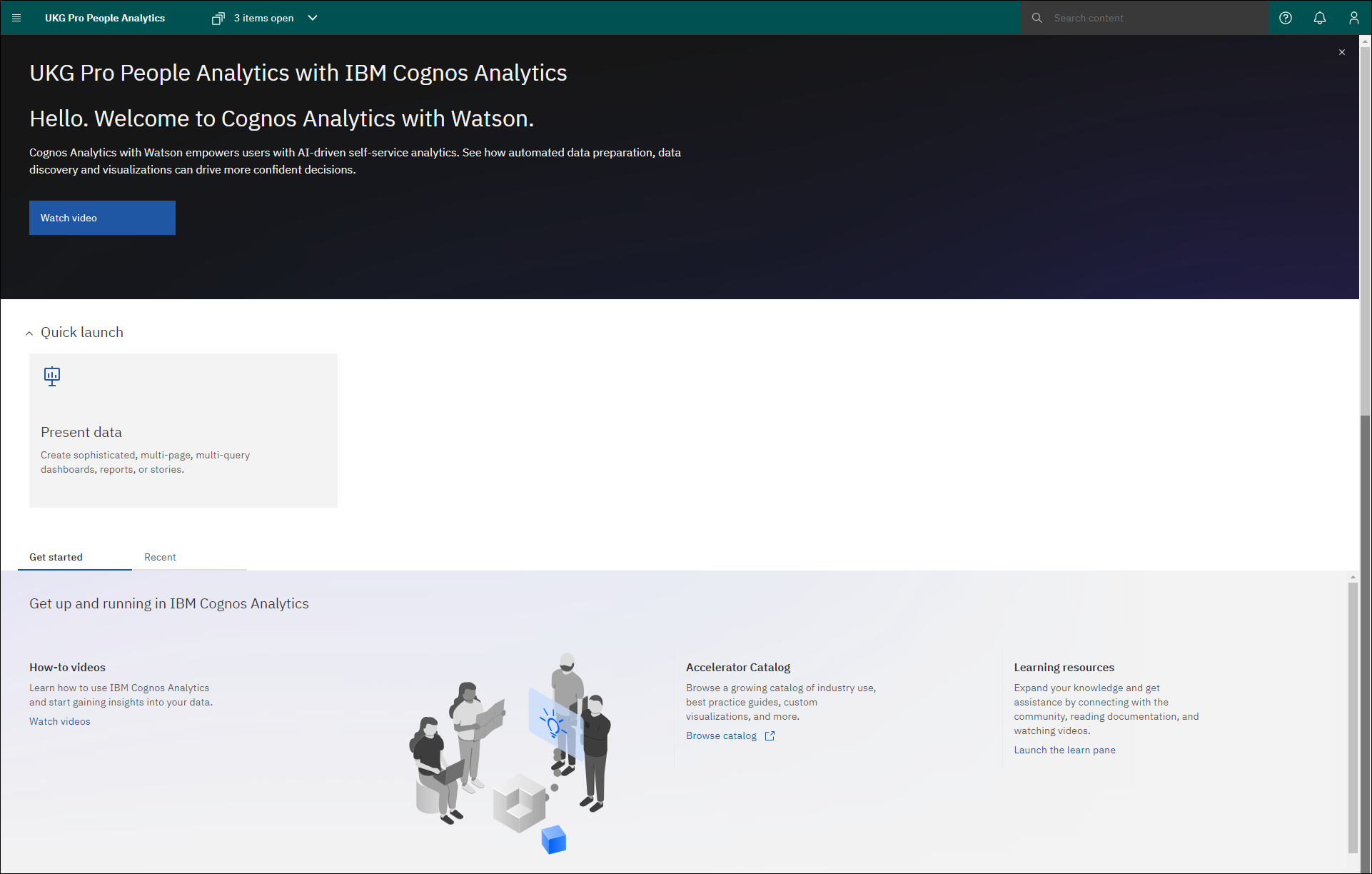Click the Watch video button
This screenshot has width=1372, height=874.
tap(102, 218)
